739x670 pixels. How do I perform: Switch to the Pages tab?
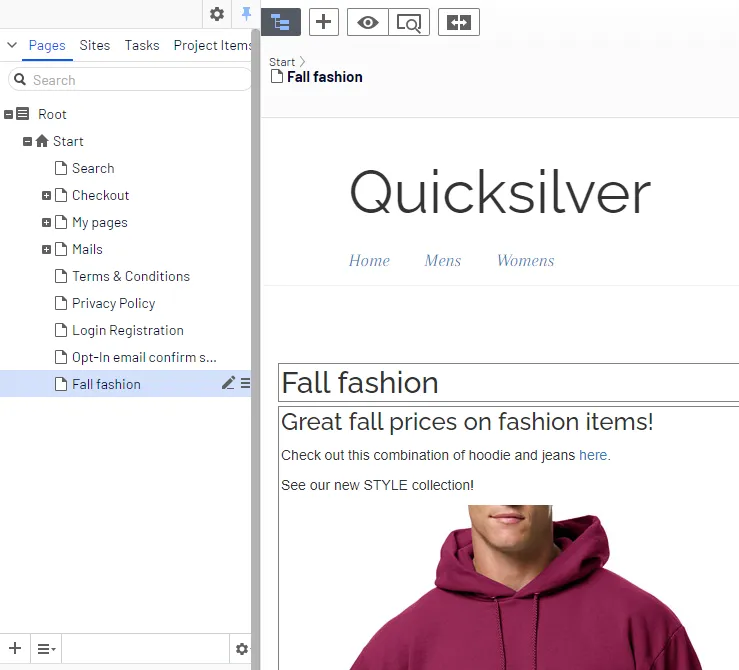pos(47,45)
